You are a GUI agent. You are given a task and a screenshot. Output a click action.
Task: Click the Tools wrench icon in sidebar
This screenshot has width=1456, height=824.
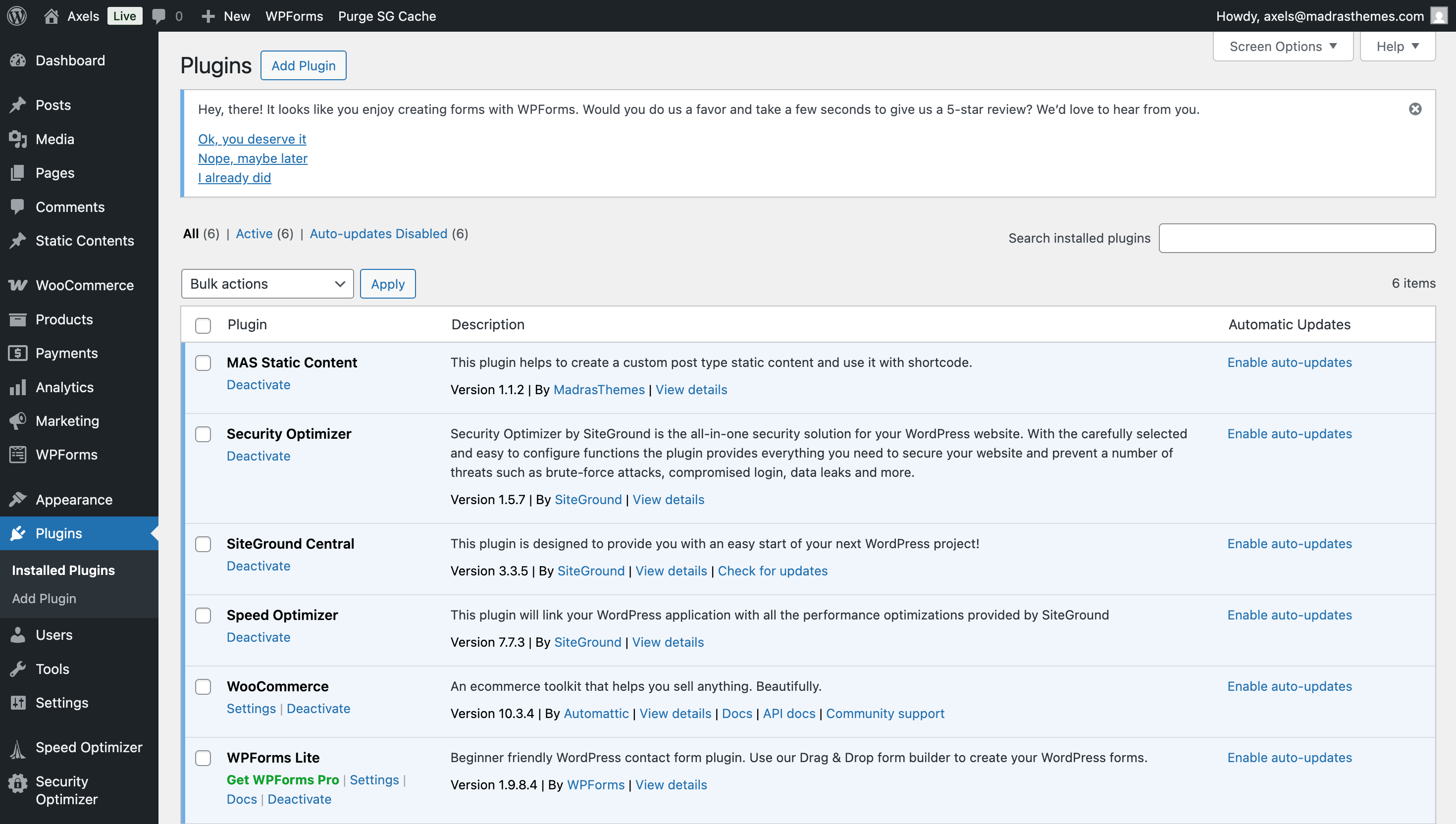(x=18, y=669)
